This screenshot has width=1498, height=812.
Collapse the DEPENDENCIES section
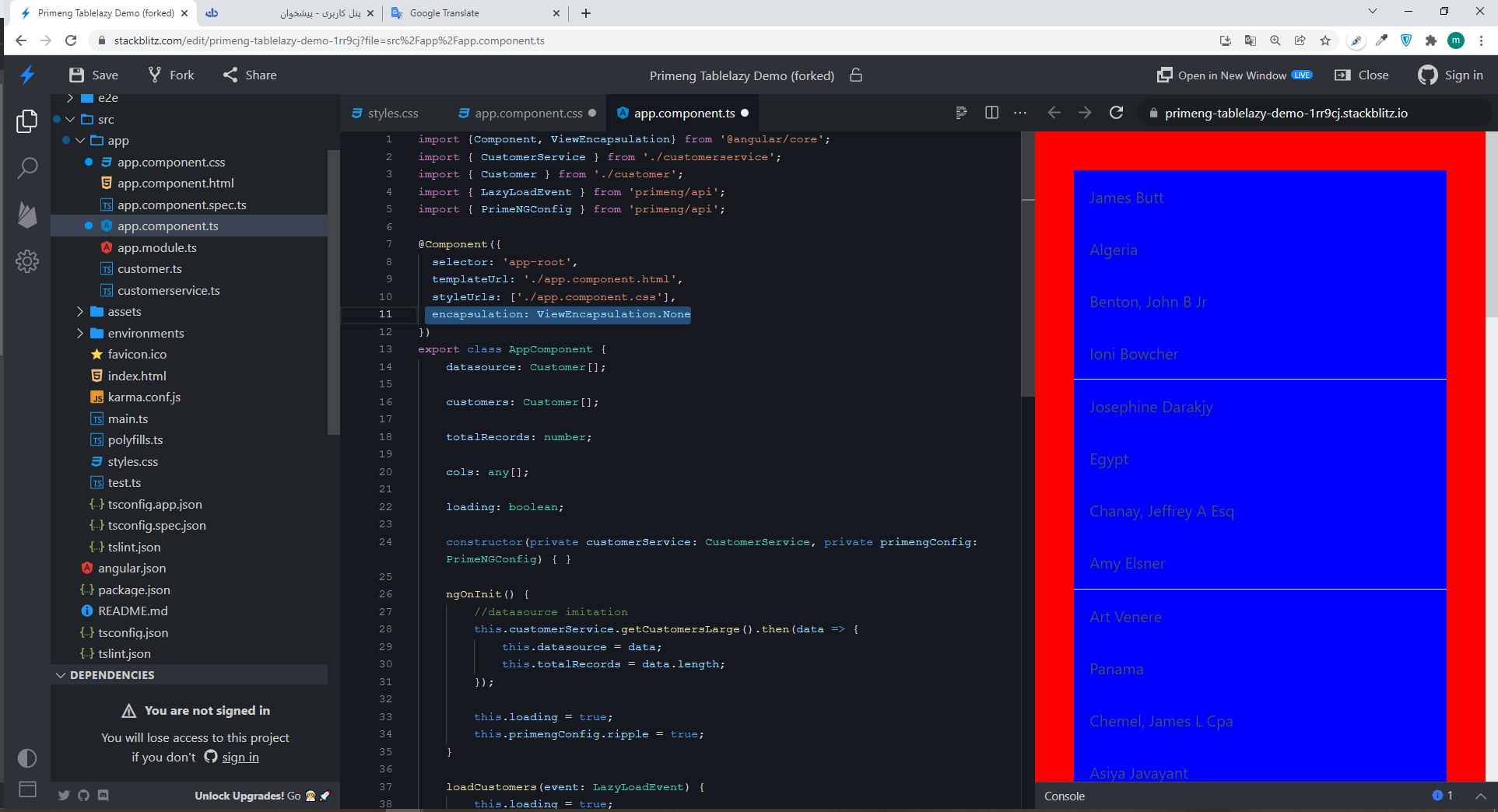coord(61,675)
